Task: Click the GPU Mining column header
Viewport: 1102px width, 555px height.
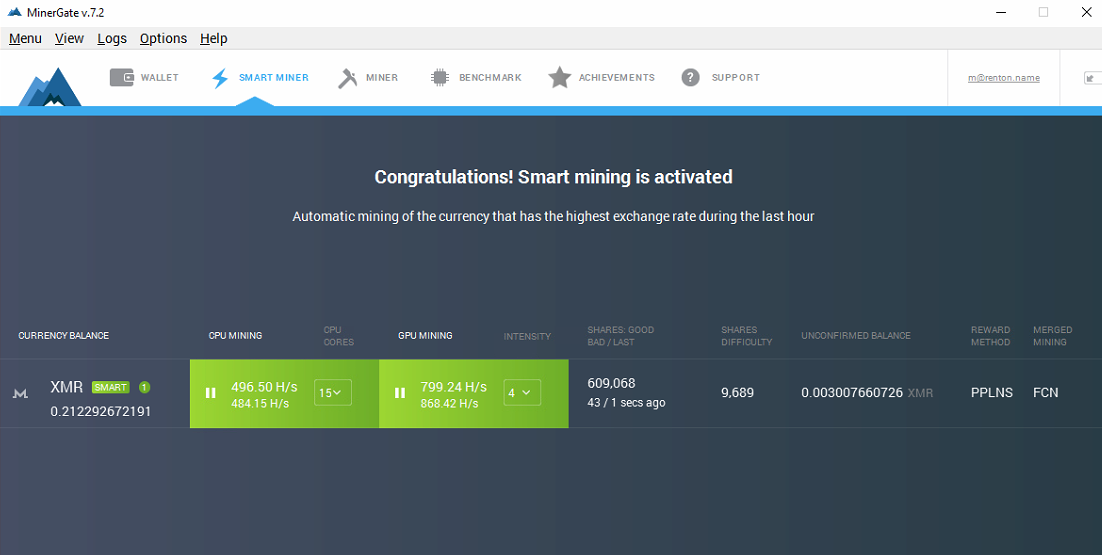Action: [x=425, y=336]
